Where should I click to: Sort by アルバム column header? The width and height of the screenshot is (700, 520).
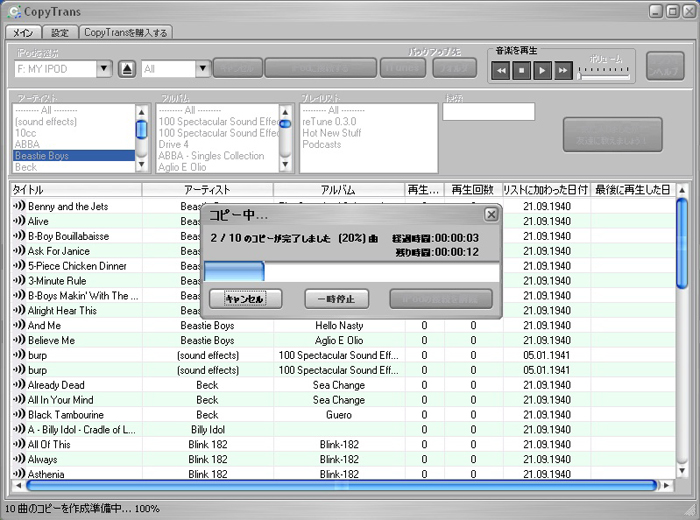(x=339, y=190)
